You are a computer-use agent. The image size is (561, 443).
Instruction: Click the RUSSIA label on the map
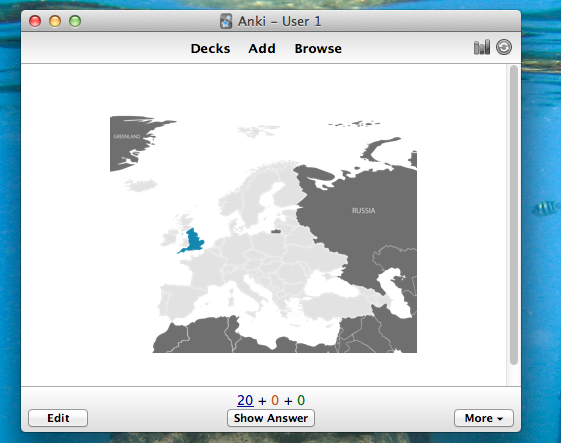364,210
